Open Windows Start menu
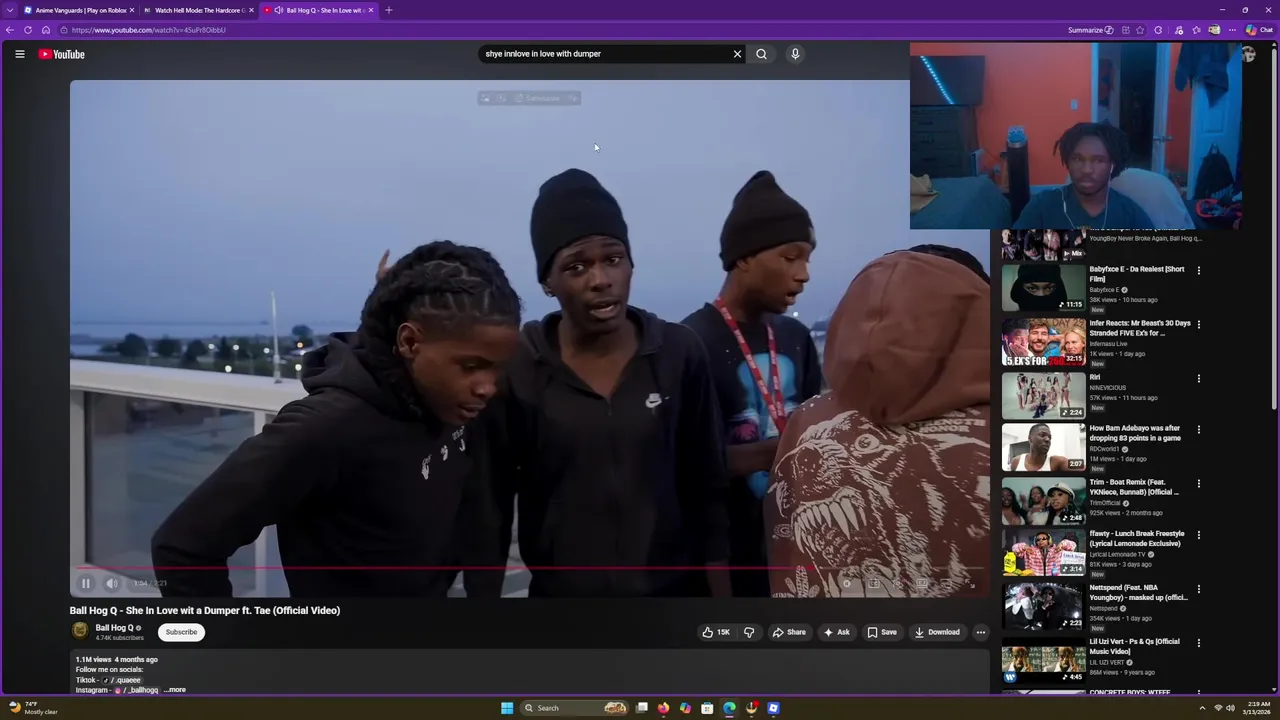 point(507,708)
